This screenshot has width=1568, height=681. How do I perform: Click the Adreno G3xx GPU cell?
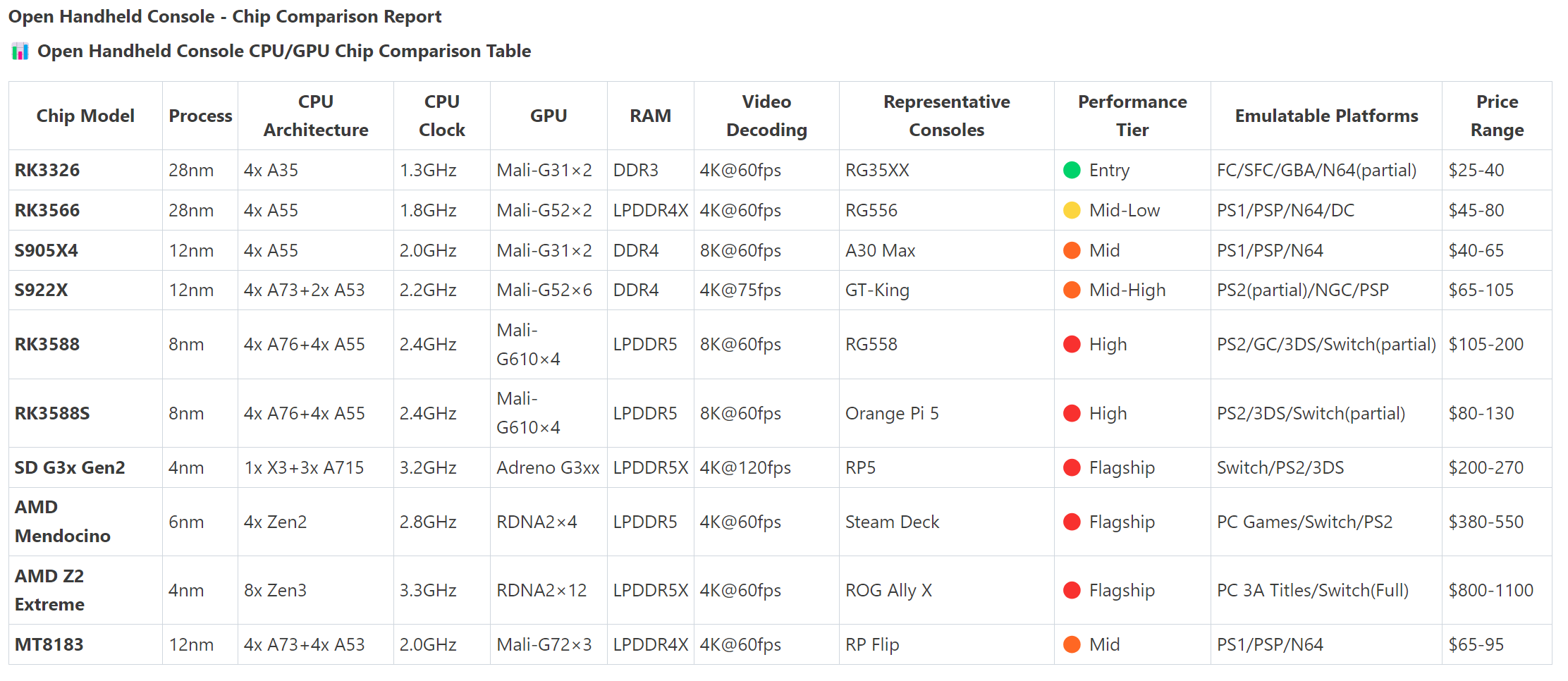(548, 467)
